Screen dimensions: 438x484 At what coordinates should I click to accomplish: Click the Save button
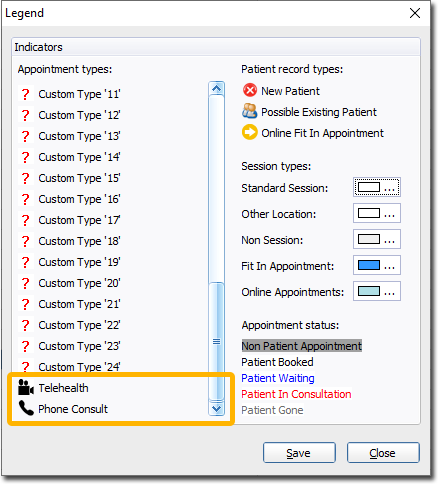pyautogui.click(x=299, y=453)
